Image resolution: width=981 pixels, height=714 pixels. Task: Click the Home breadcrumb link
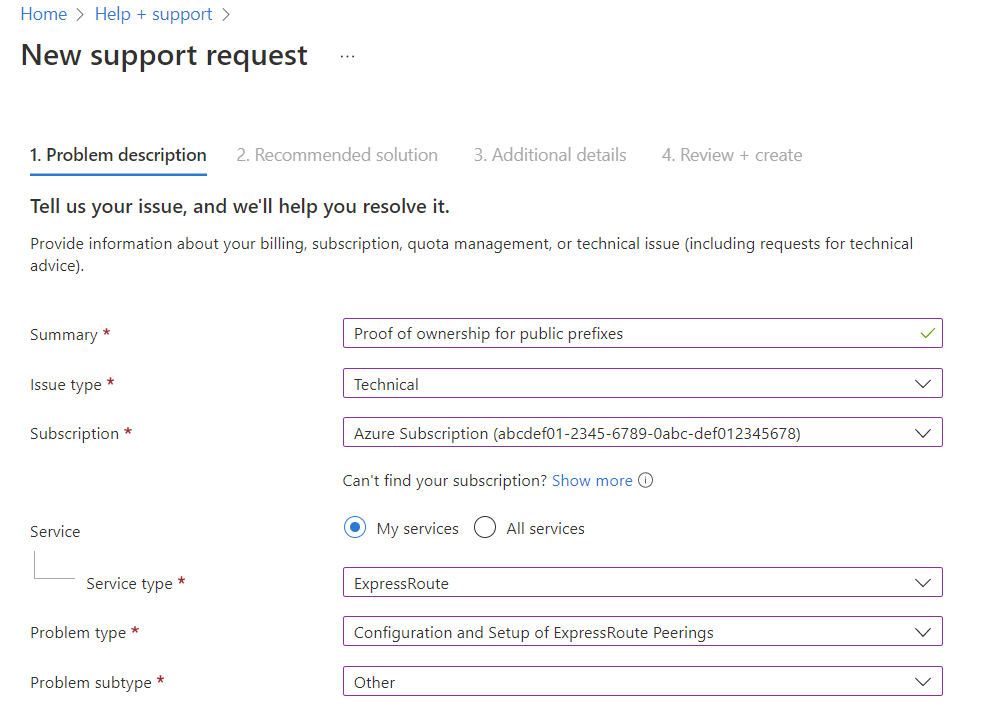click(x=44, y=14)
